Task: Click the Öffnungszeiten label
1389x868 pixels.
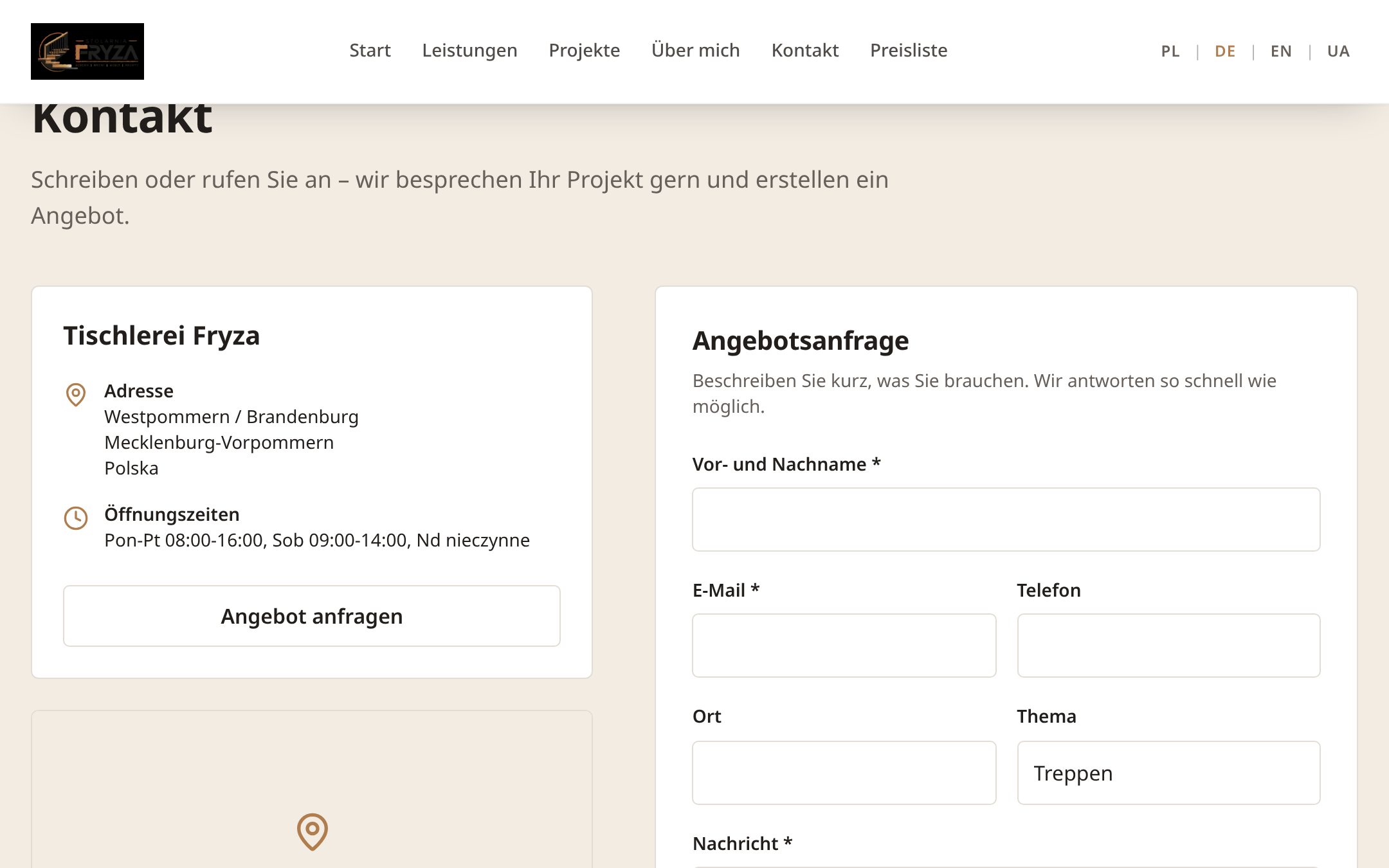Action: (172, 514)
